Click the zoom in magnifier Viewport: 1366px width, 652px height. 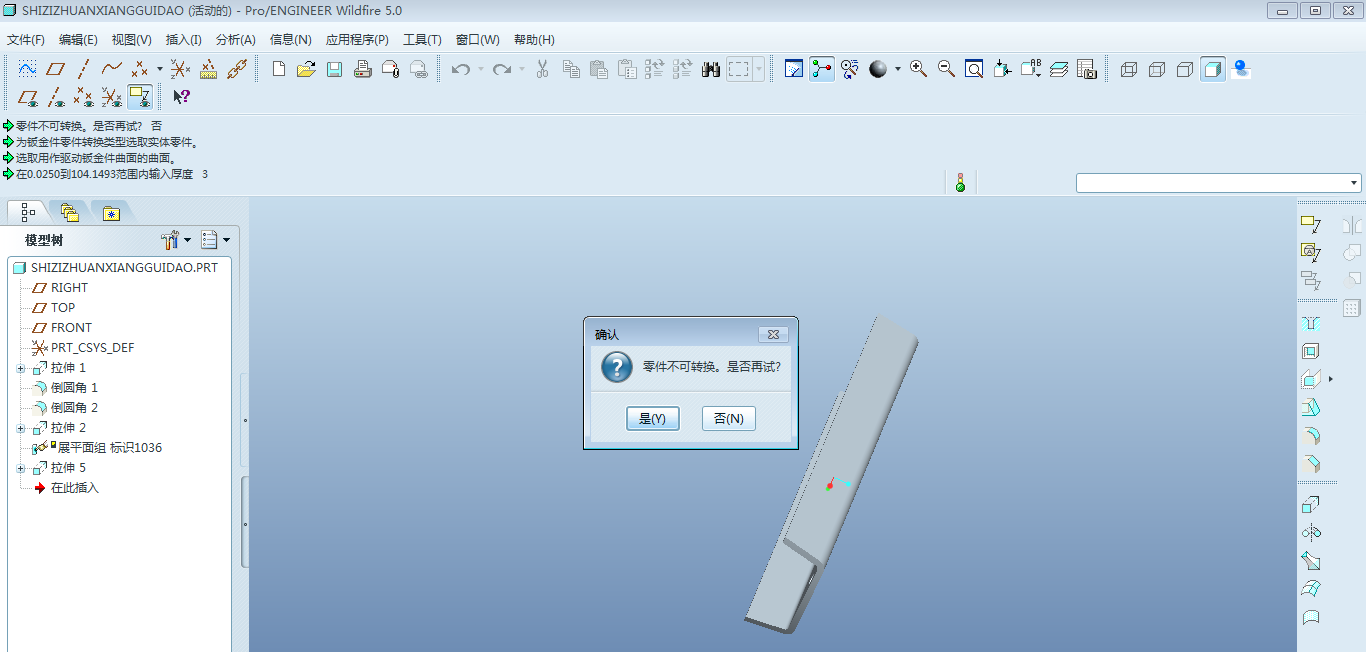click(918, 69)
